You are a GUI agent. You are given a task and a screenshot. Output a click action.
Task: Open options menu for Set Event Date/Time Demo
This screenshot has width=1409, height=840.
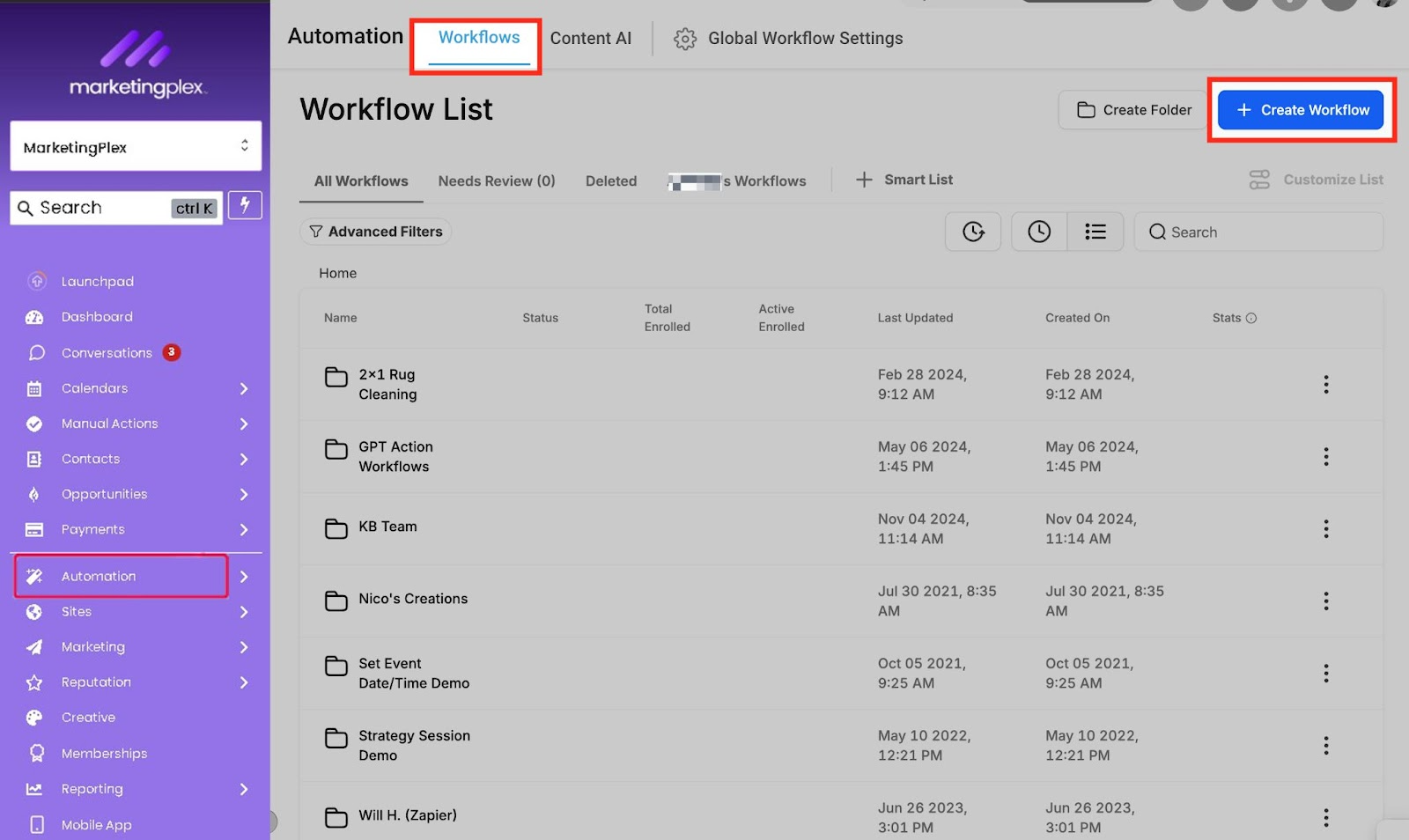1325,674
